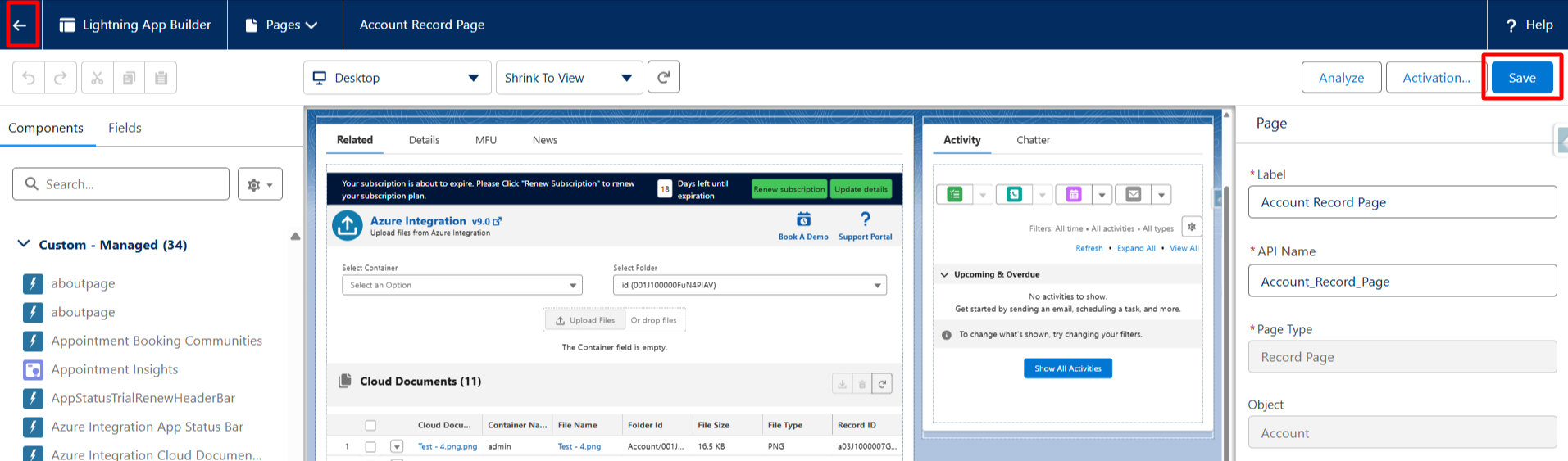Click the New Task green icon
Screen dimensions: 1568x461
(955, 194)
